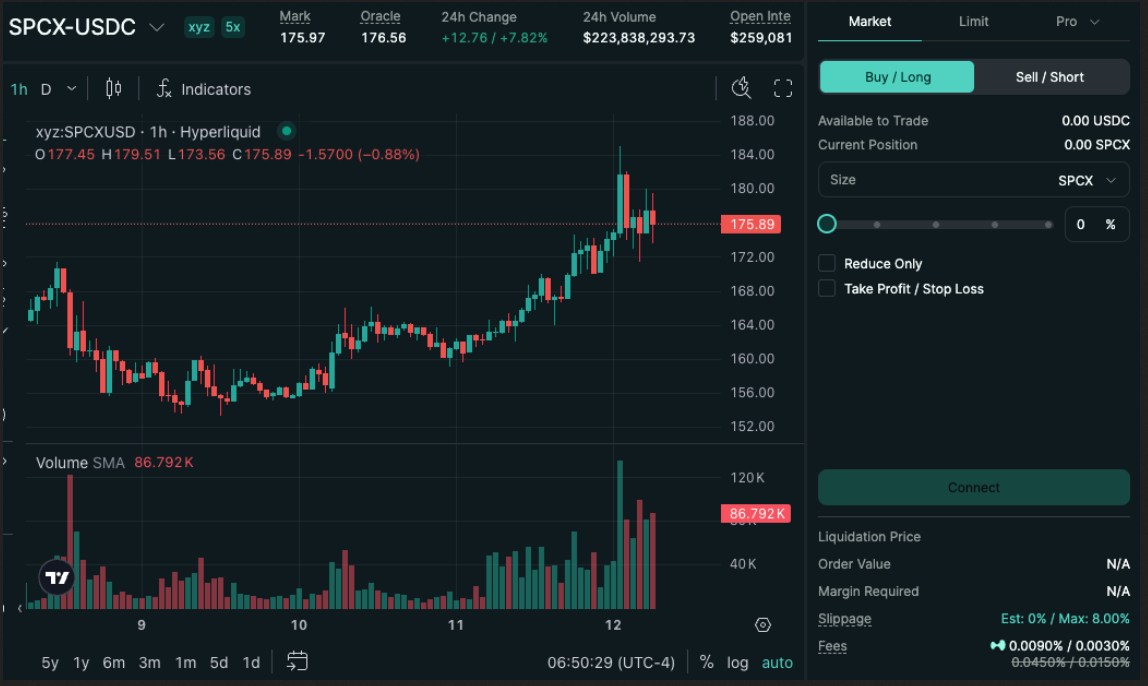Screen dimensions: 1148x686
Task: Set chart range to 6m
Action: click(113, 663)
